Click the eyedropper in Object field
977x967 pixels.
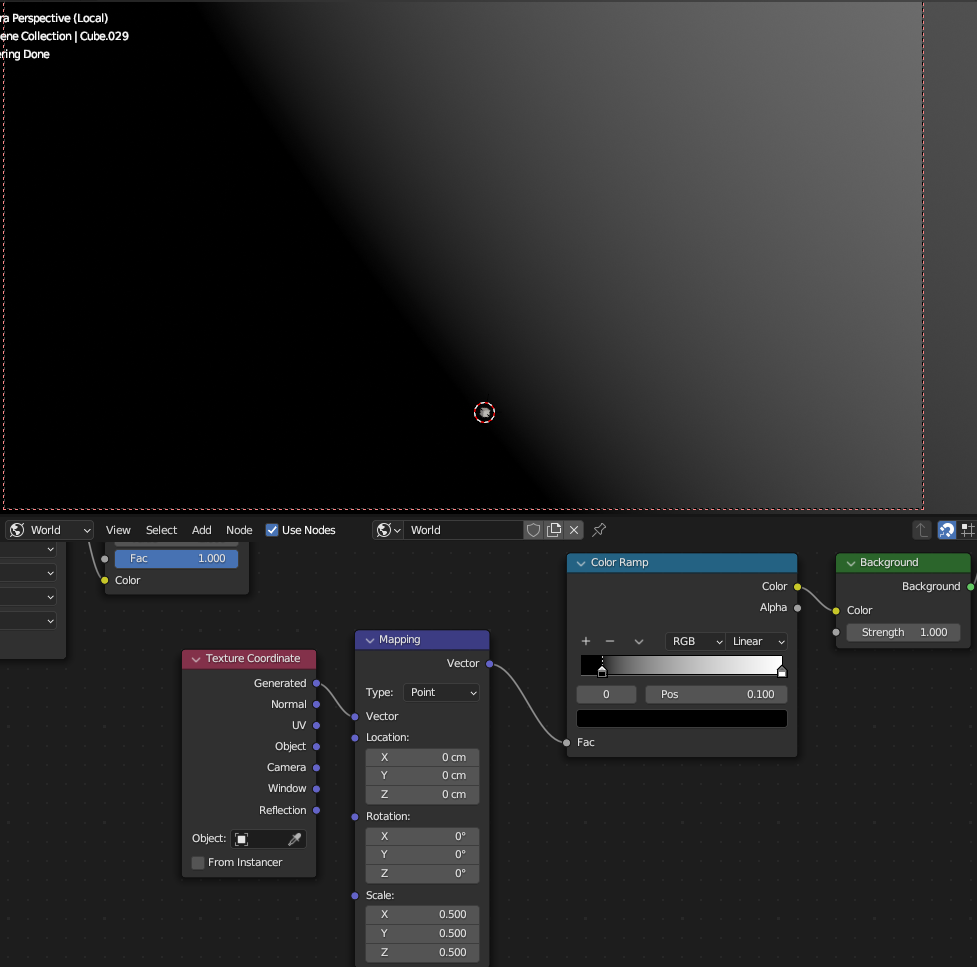pos(295,839)
